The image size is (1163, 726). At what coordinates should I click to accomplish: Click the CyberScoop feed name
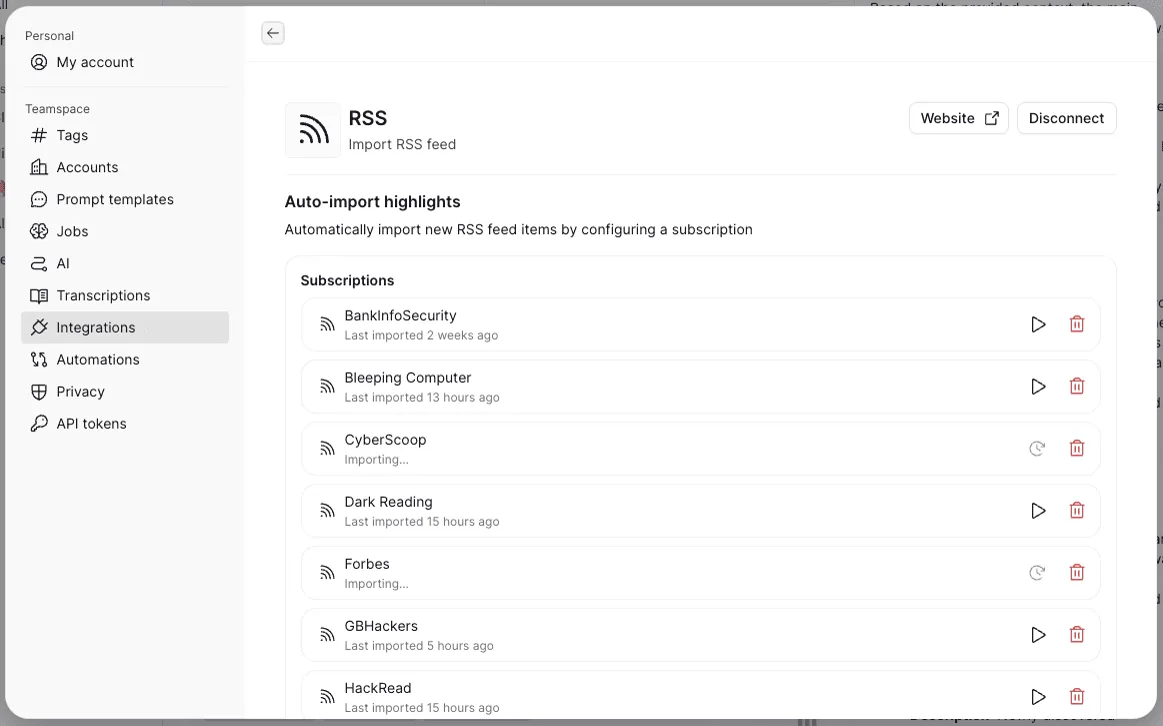coord(385,440)
